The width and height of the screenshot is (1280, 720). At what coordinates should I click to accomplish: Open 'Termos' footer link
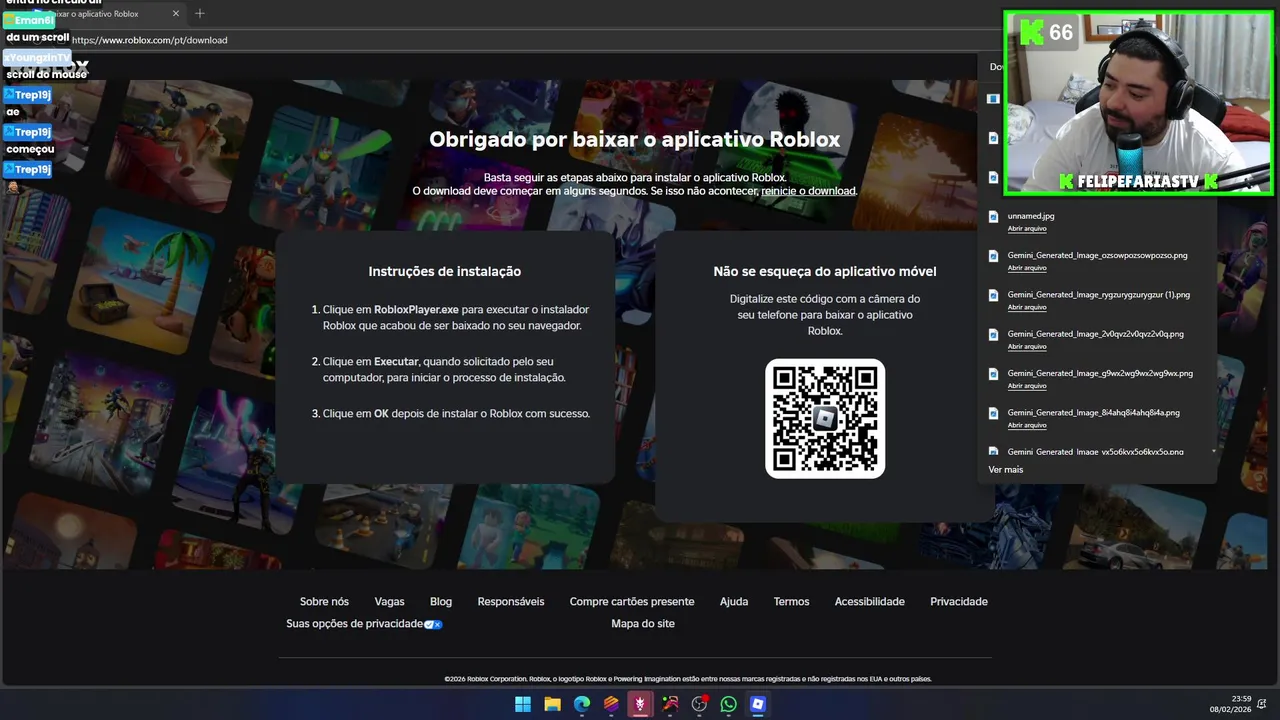point(791,602)
